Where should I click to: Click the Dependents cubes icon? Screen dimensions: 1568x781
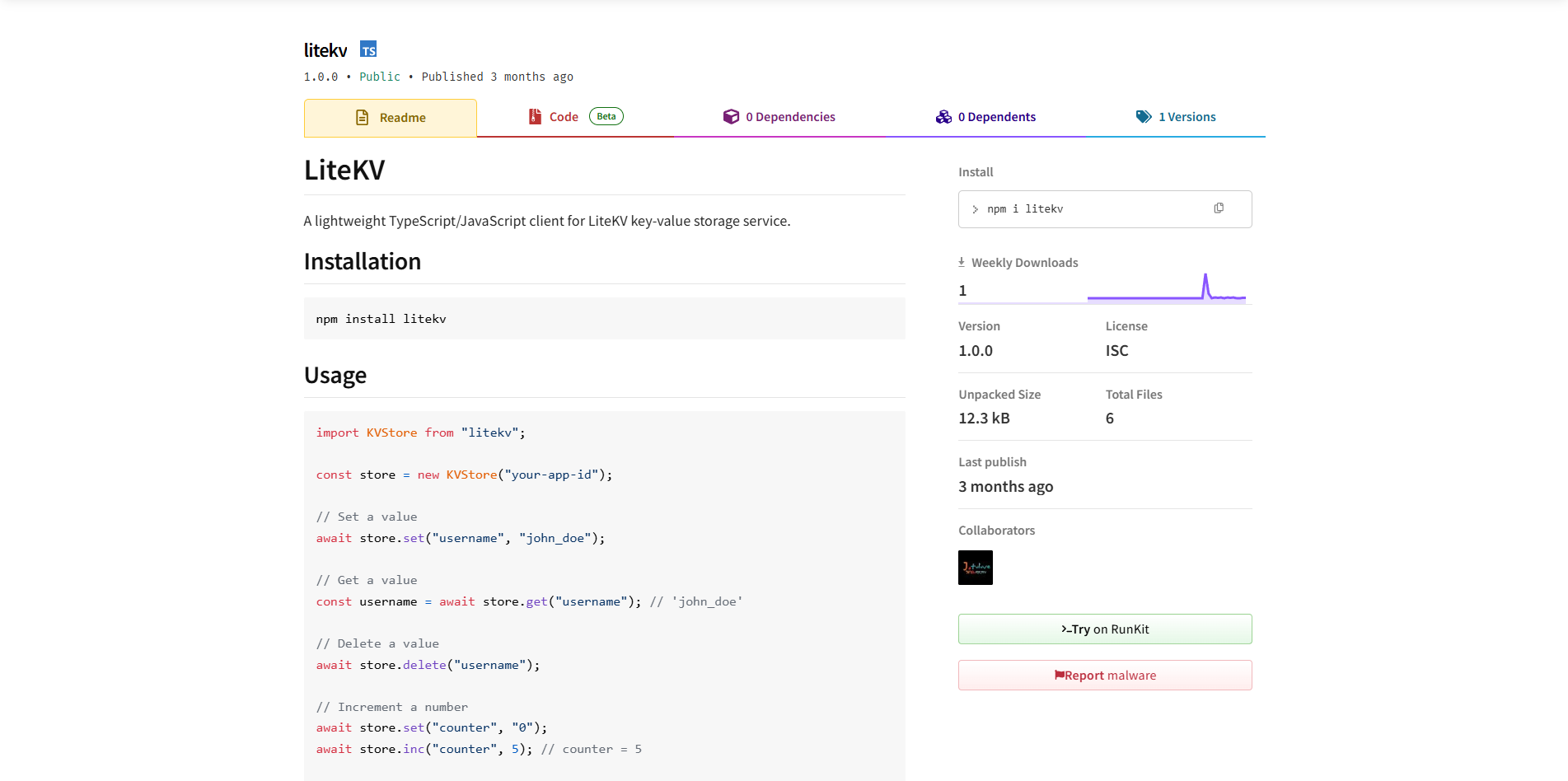click(x=943, y=117)
